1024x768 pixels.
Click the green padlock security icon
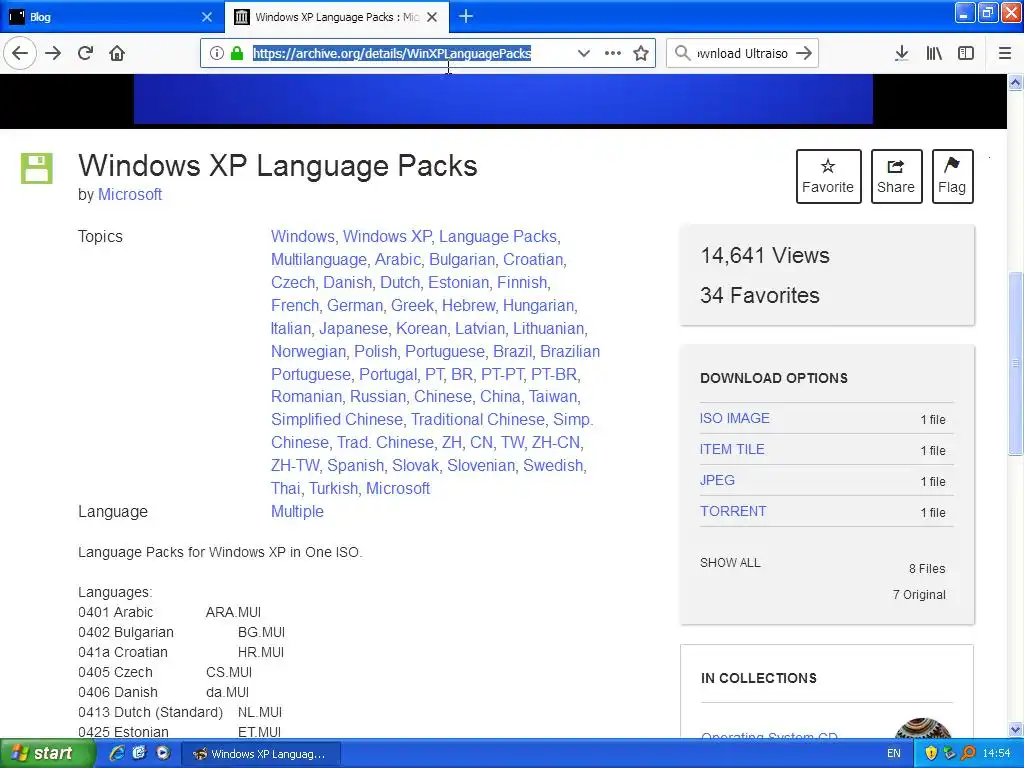(237, 54)
